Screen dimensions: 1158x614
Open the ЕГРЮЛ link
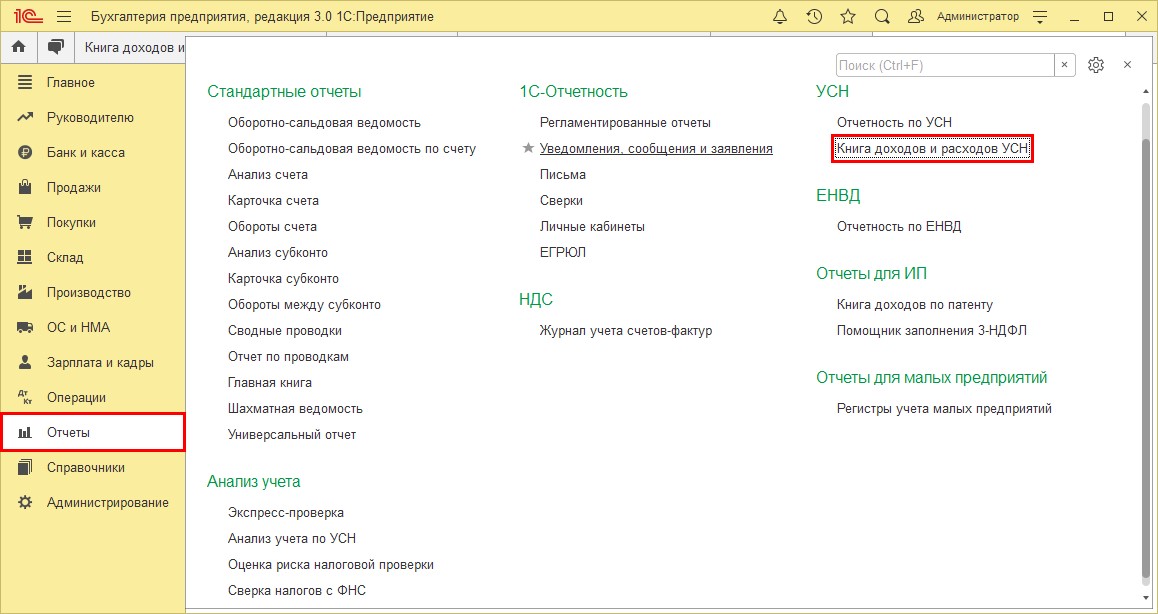point(563,253)
